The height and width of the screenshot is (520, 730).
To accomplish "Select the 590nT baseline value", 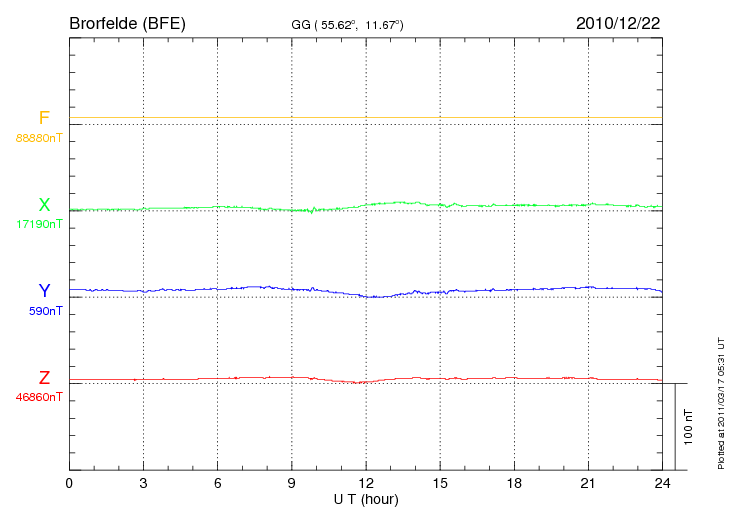I will [45, 311].
